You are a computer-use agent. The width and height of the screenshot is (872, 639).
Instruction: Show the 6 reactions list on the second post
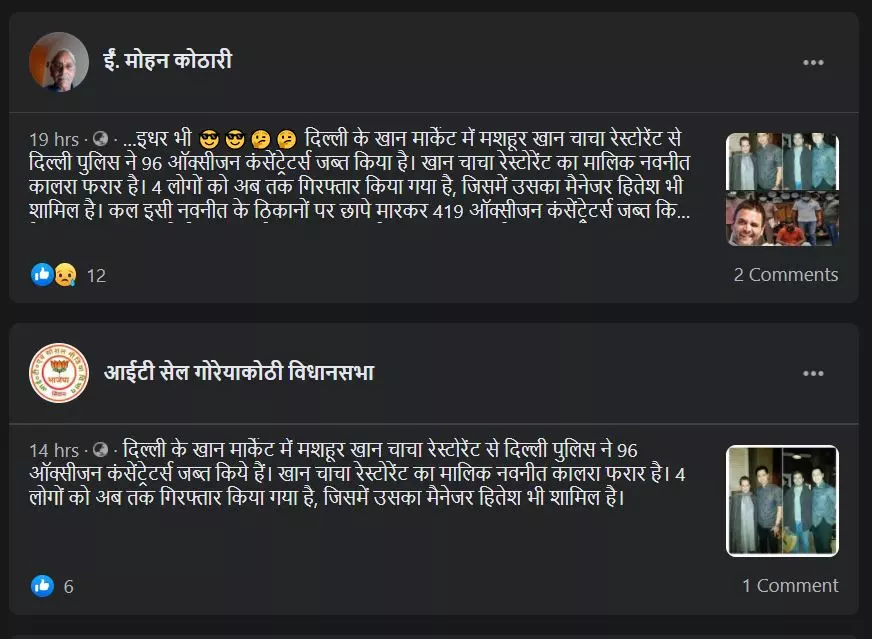click(x=68, y=587)
